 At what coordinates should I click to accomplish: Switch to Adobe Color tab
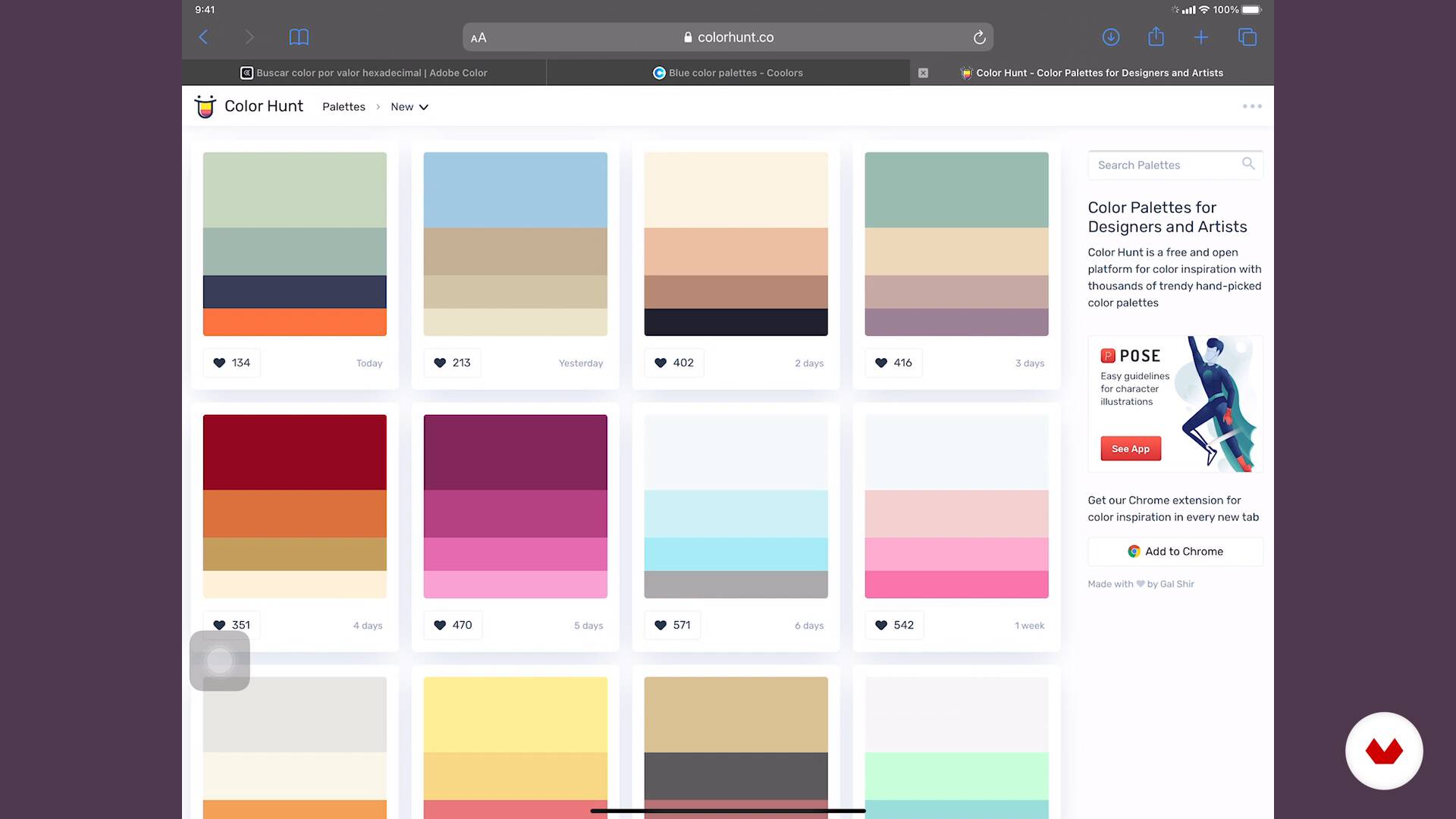pos(364,73)
